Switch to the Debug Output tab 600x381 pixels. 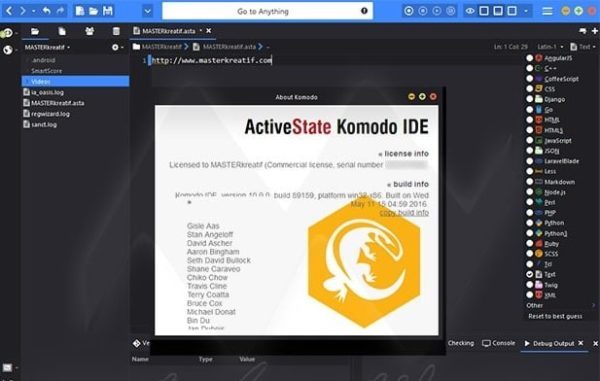[549, 344]
